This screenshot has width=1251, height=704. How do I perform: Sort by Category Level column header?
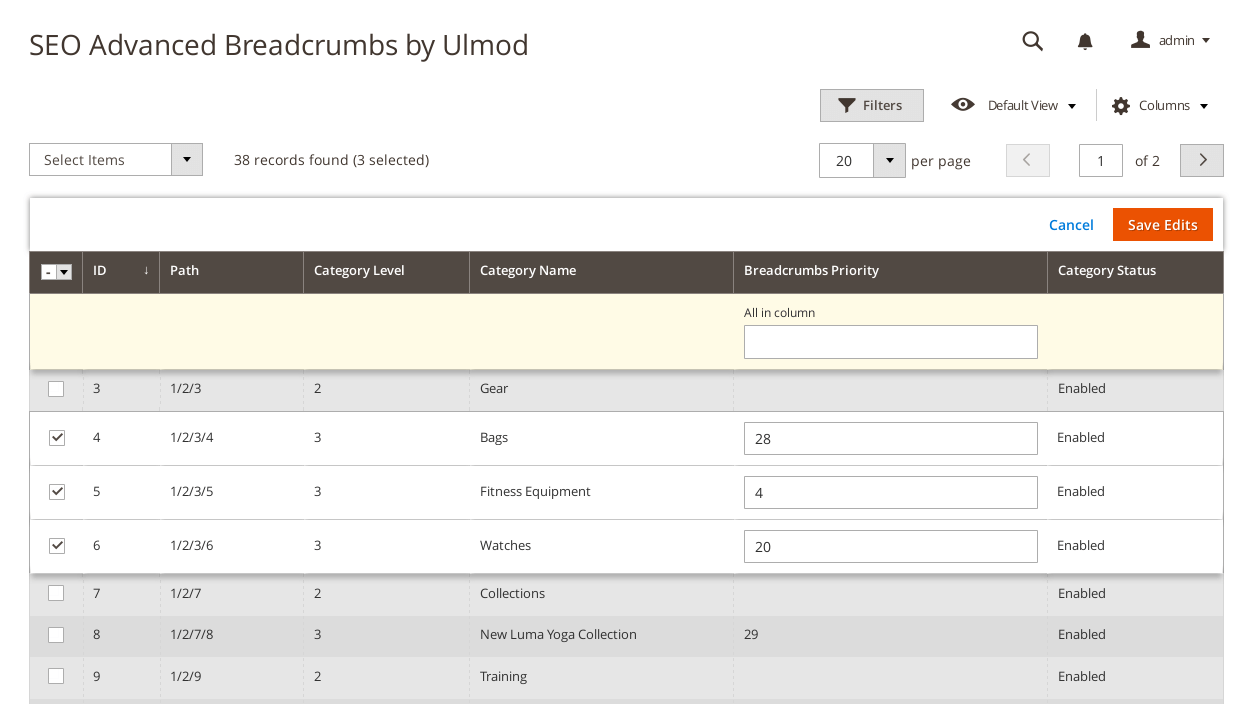[386, 271]
